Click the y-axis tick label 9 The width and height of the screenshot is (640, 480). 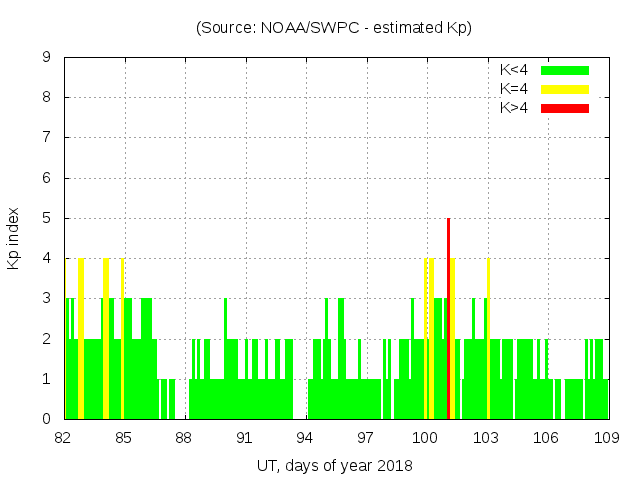[x=47, y=58]
